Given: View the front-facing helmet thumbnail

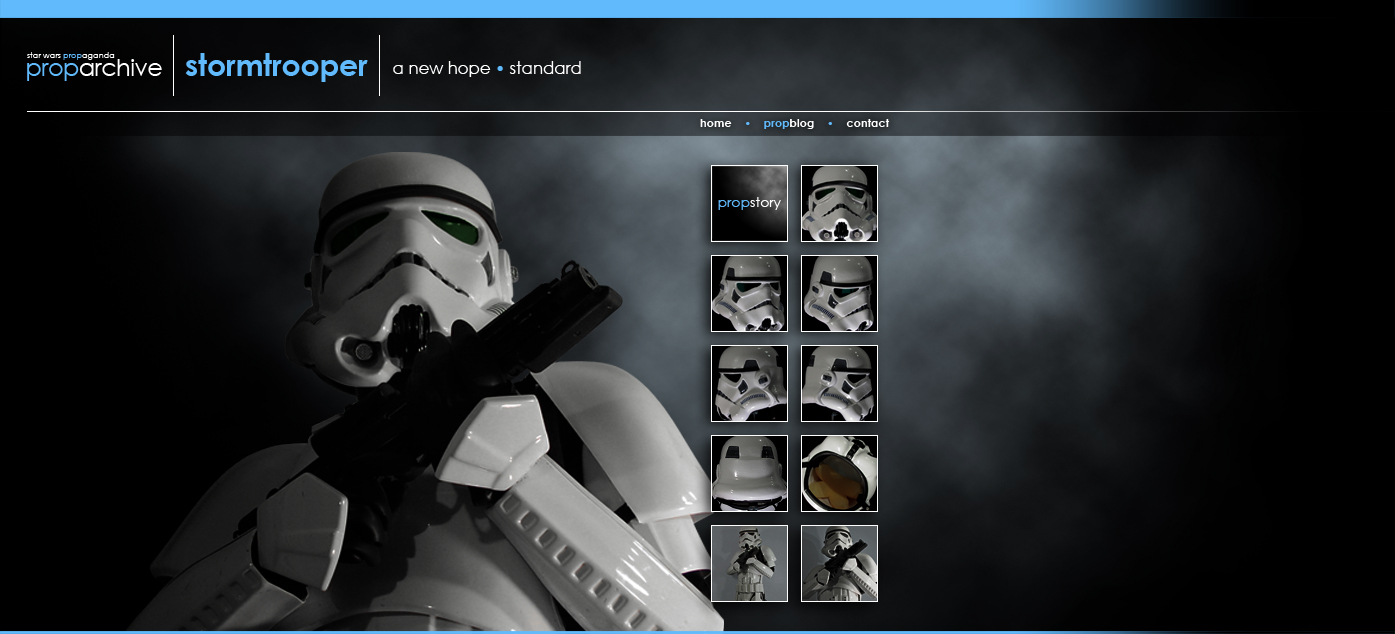Looking at the screenshot, I should click(839, 203).
